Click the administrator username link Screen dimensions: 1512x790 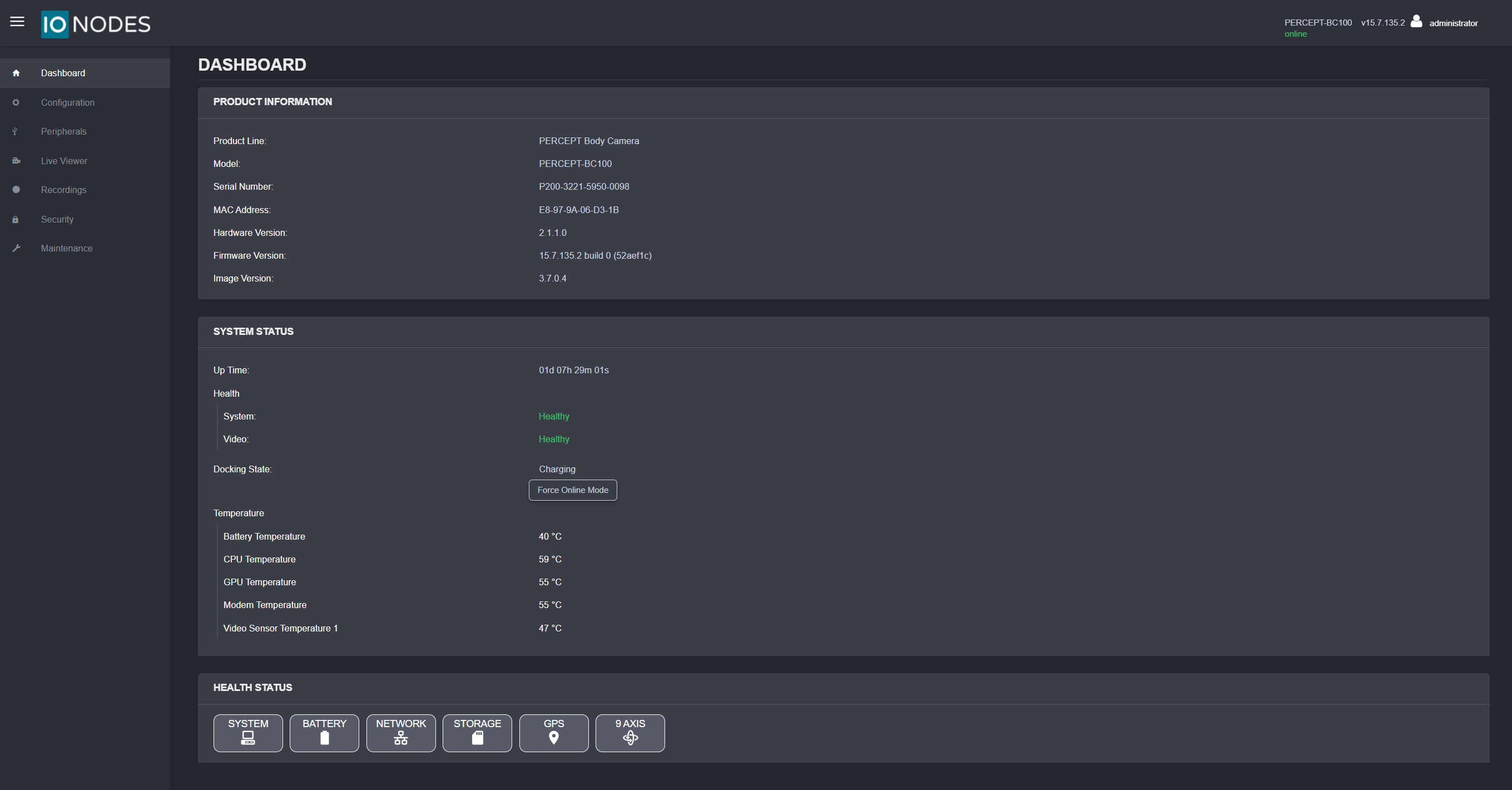1453,23
